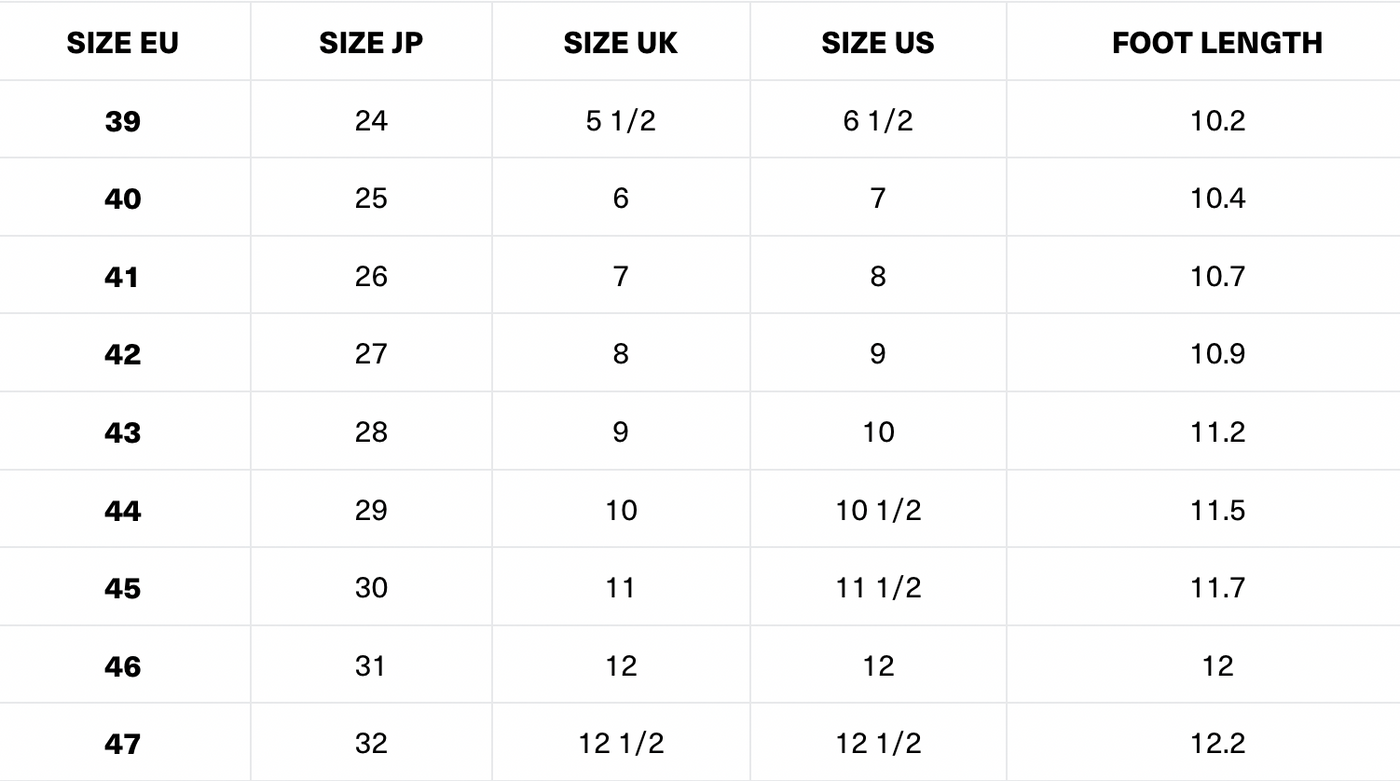Click US size 11 1/2 cell
The image size is (1400, 781).
pos(877,588)
